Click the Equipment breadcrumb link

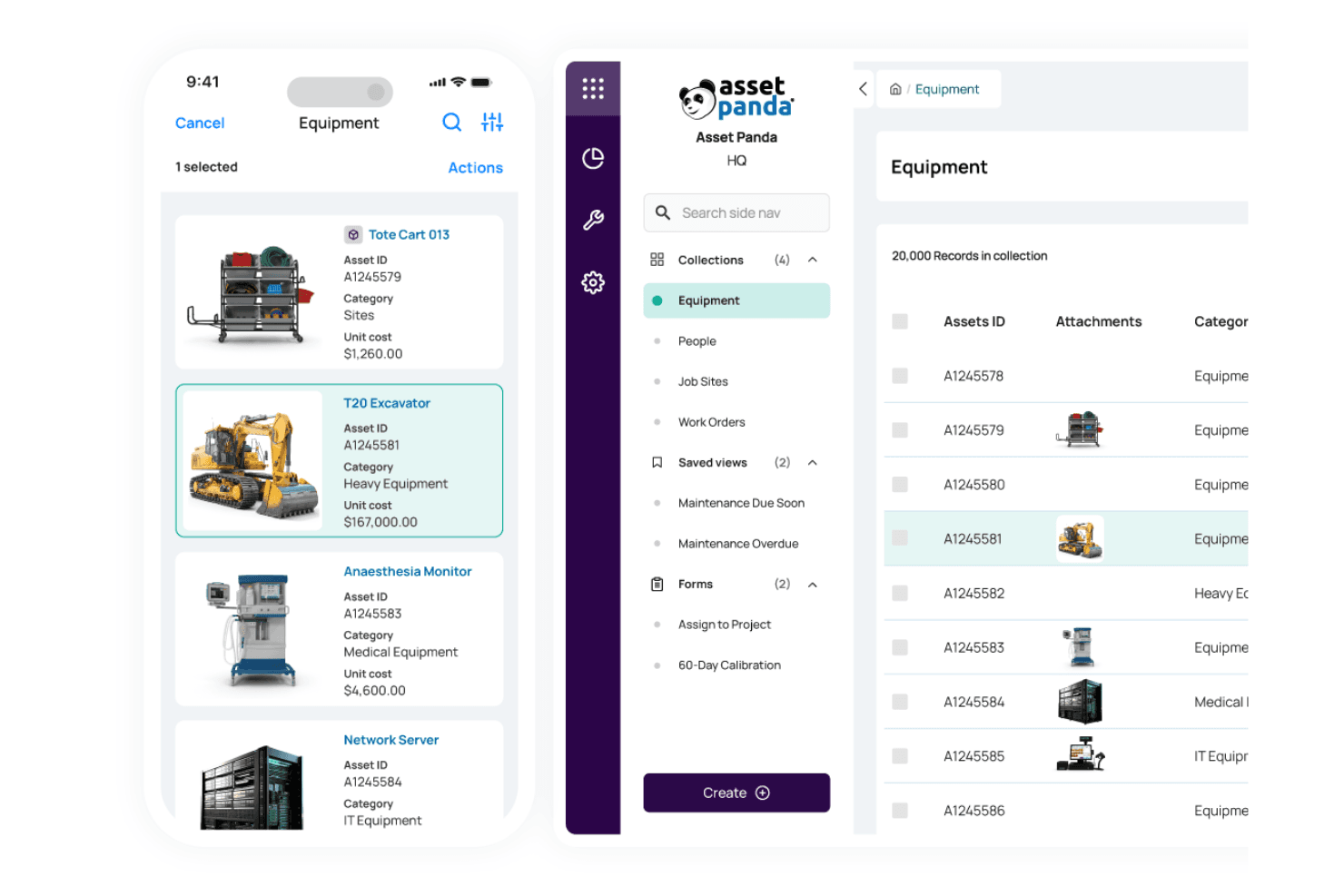pyautogui.click(x=947, y=89)
